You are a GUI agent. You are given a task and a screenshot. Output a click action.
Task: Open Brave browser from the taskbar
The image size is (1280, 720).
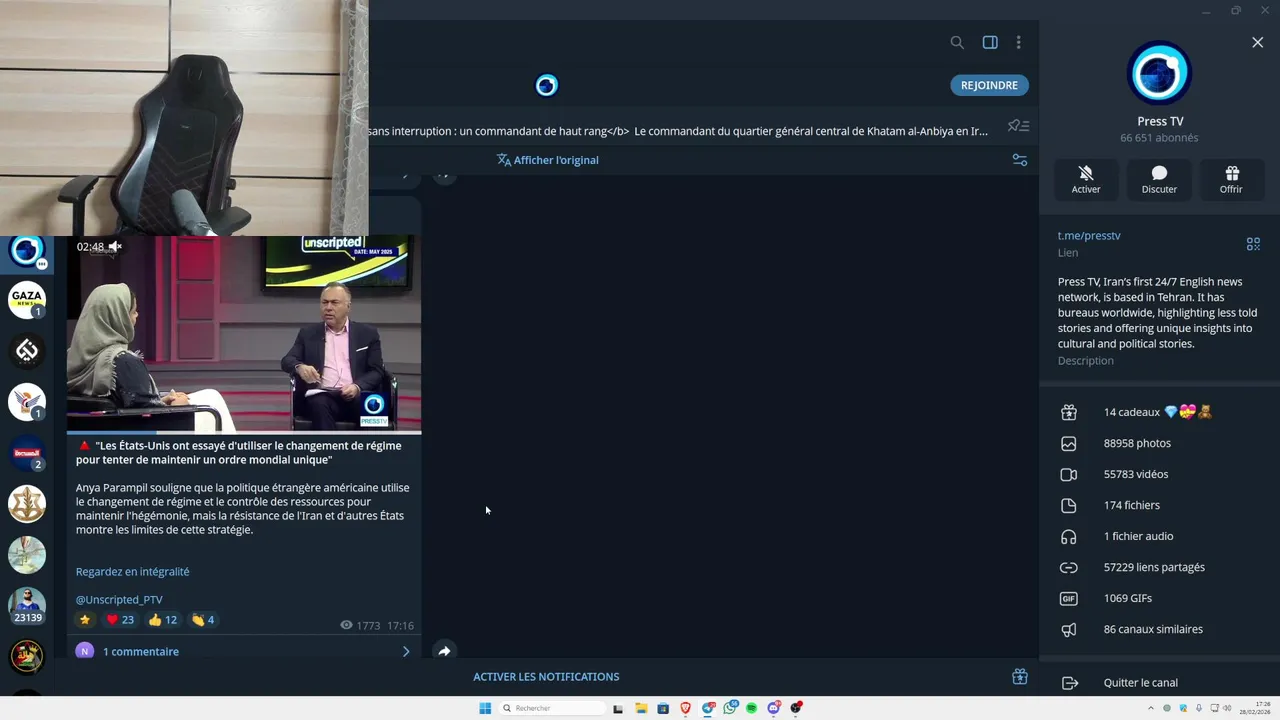pyautogui.click(x=685, y=708)
